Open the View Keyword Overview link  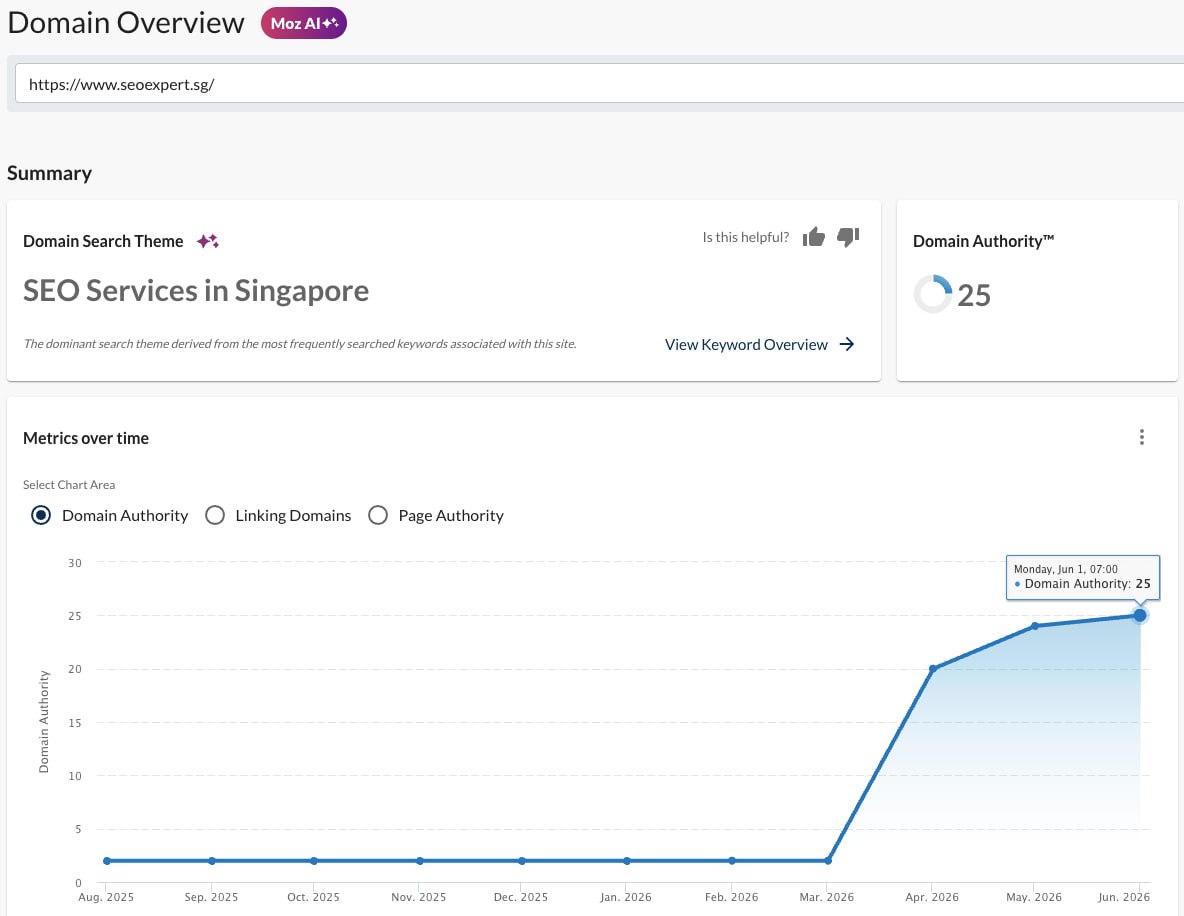[x=746, y=344]
